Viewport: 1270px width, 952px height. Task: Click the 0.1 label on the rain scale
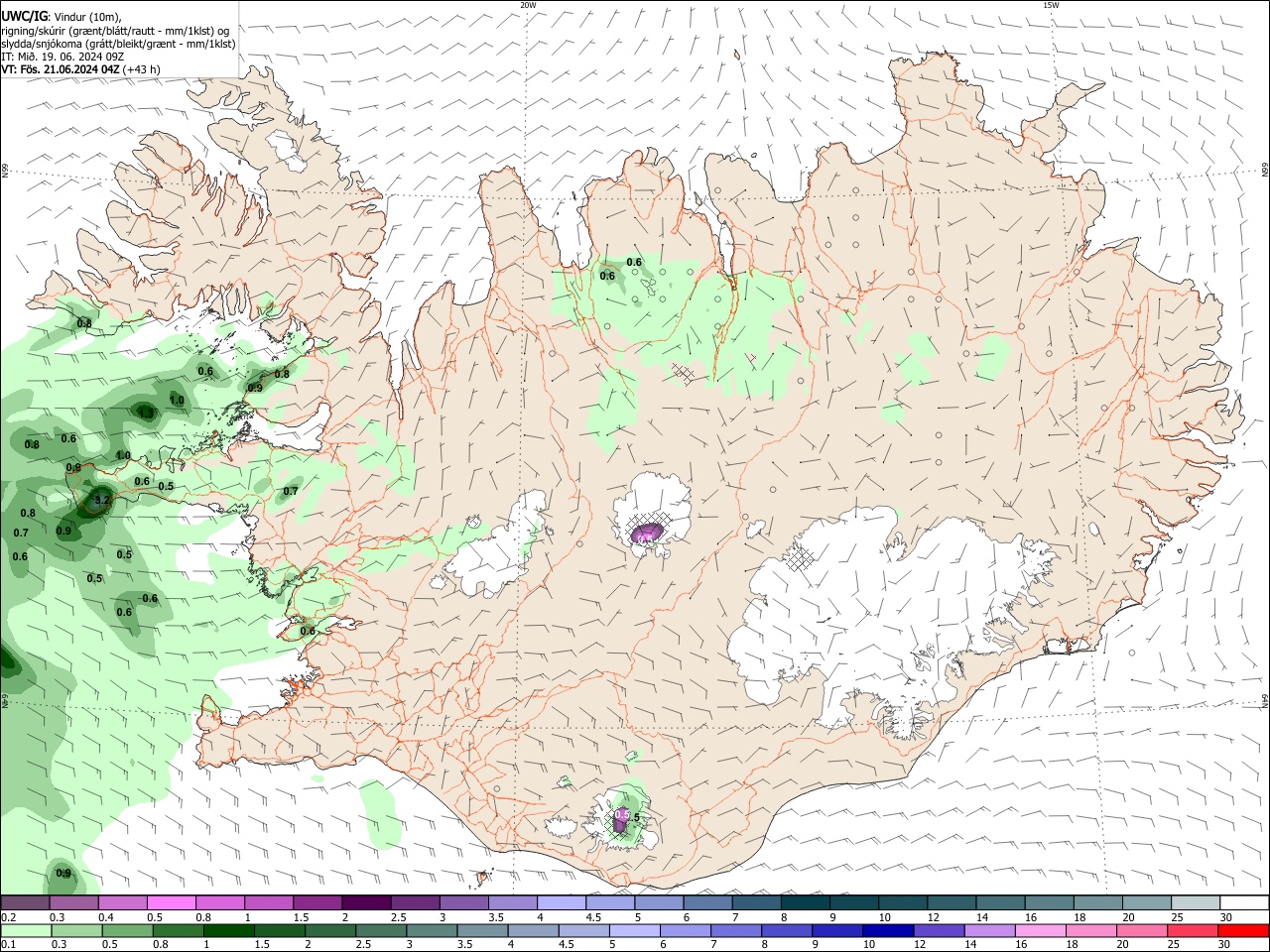8,945
